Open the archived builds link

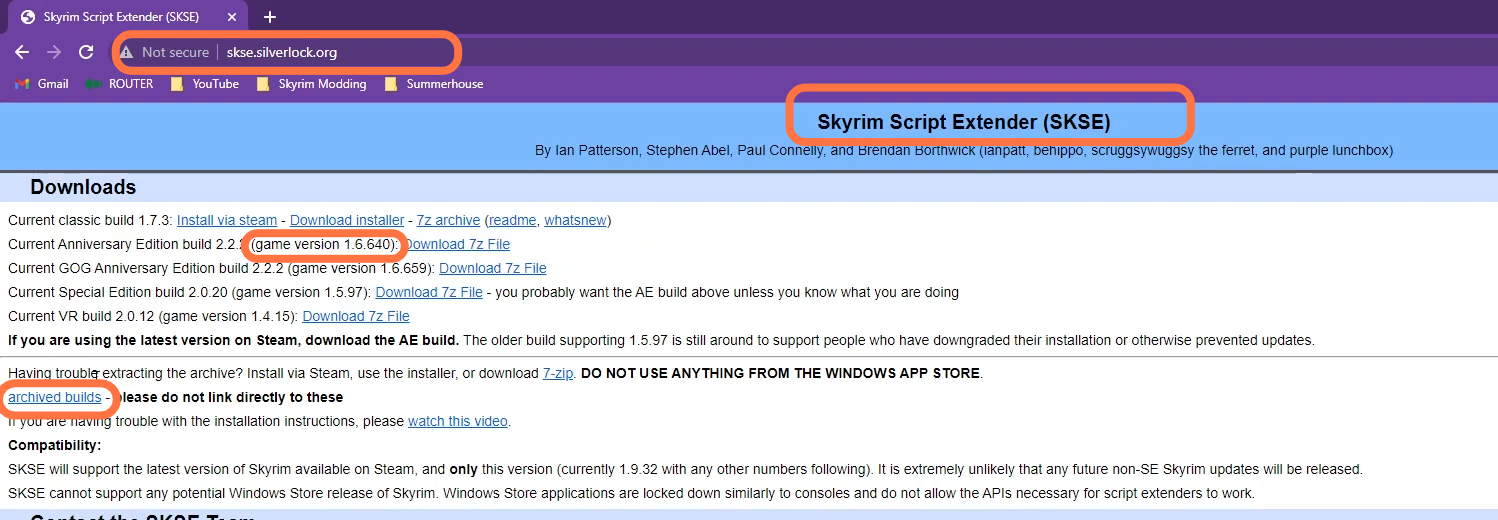(55, 397)
